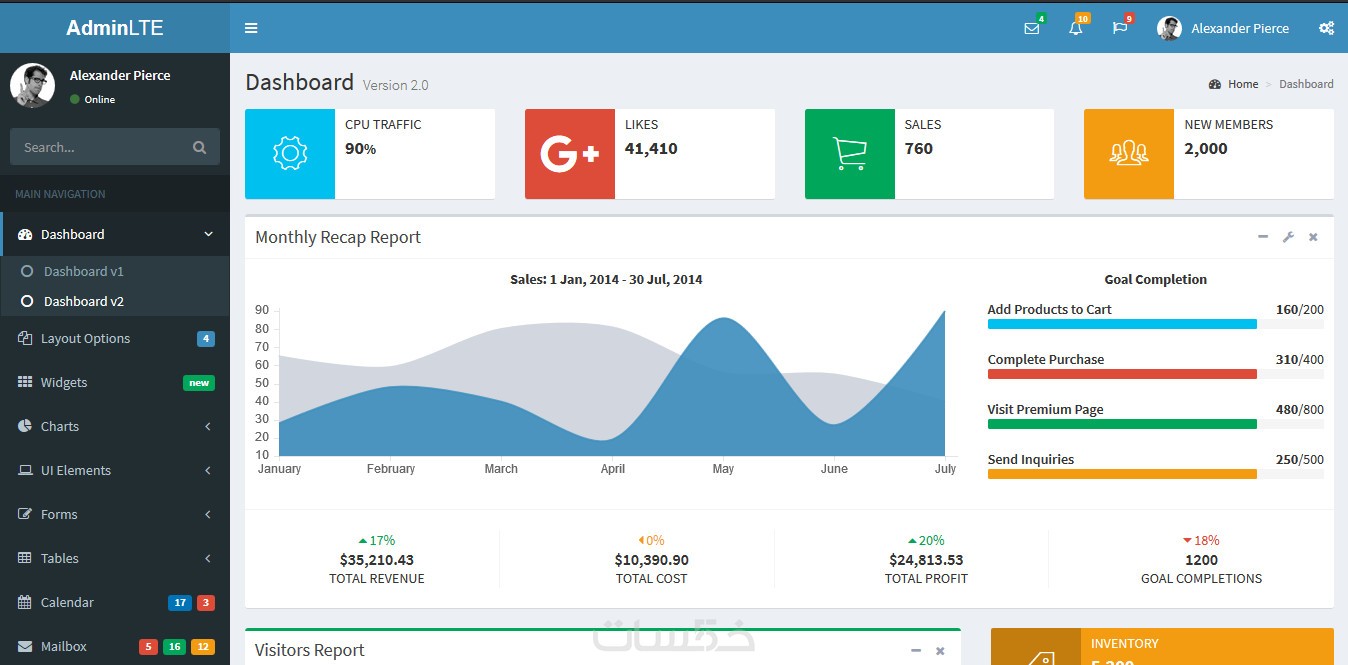Click the wrench icon in Monthly Recap Report

pyautogui.click(x=1288, y=237)
